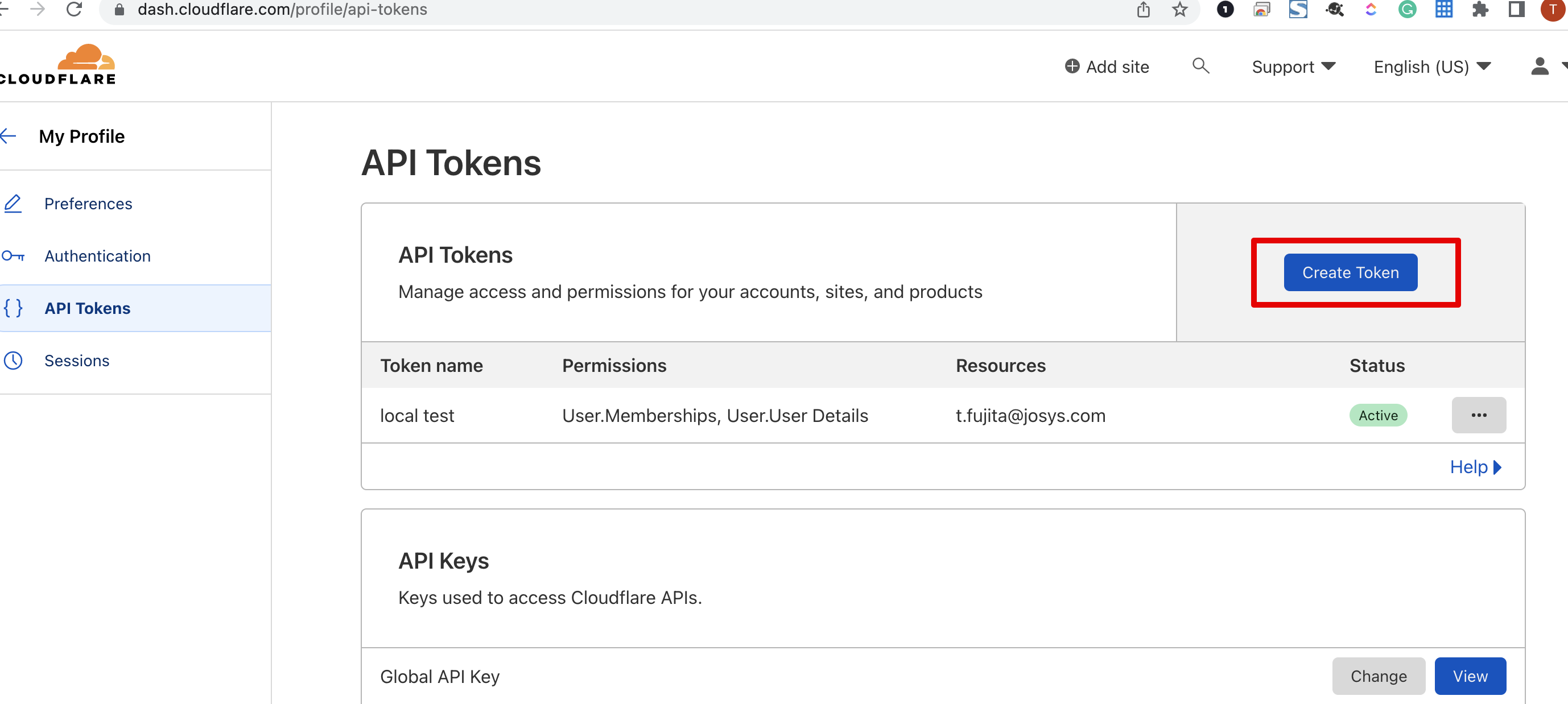
Task: Click the Grammarly extension icon
Action: click(x=1406, y=9)
